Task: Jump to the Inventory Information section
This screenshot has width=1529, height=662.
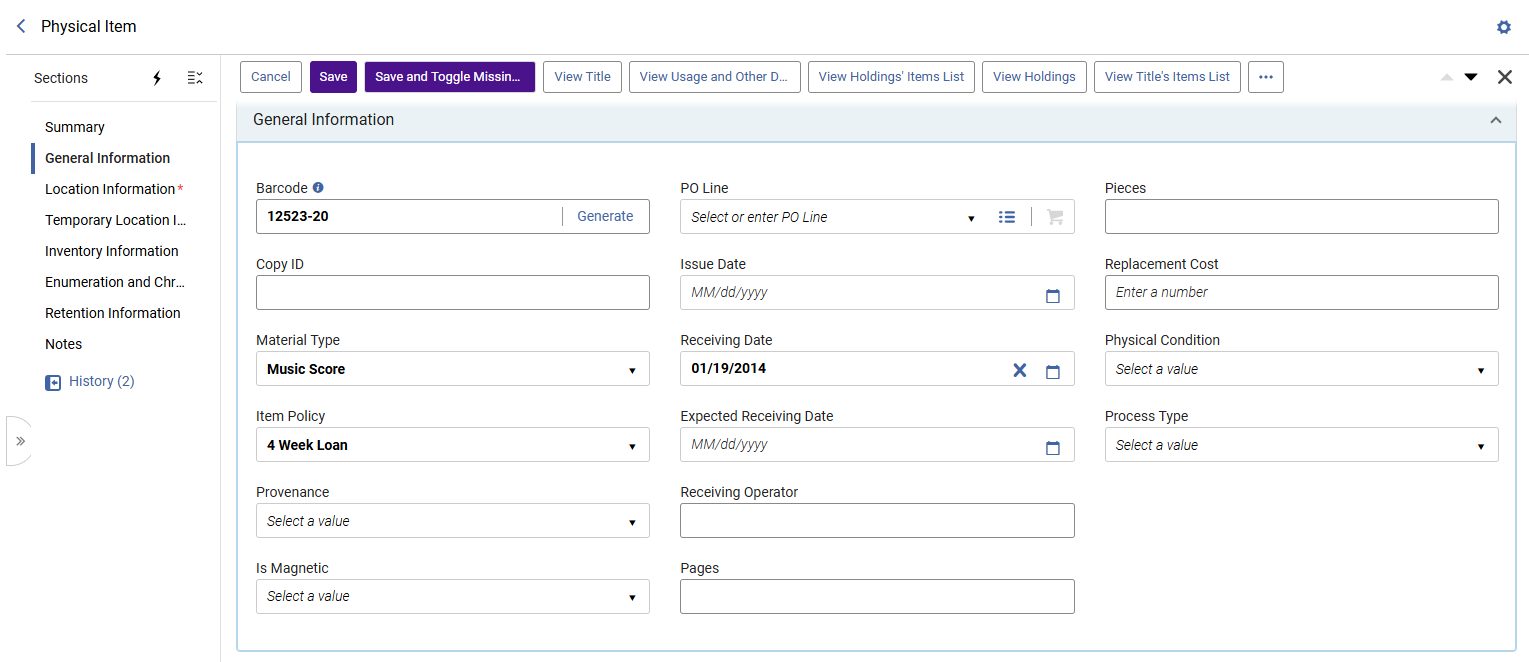Action: [112, 251]
